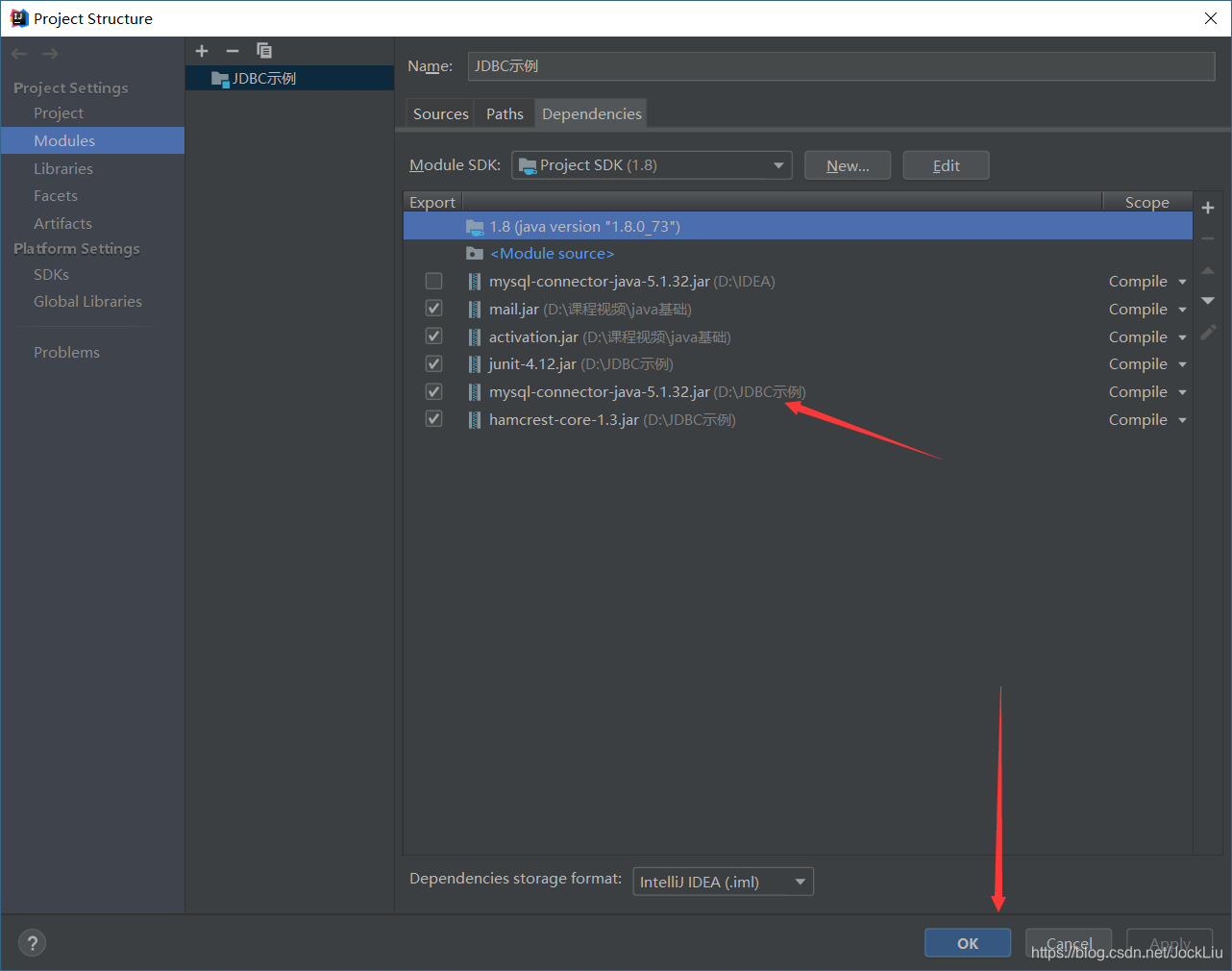Open Artifacts in the sidebar
1232x971 pixels.
click(62, 223)
